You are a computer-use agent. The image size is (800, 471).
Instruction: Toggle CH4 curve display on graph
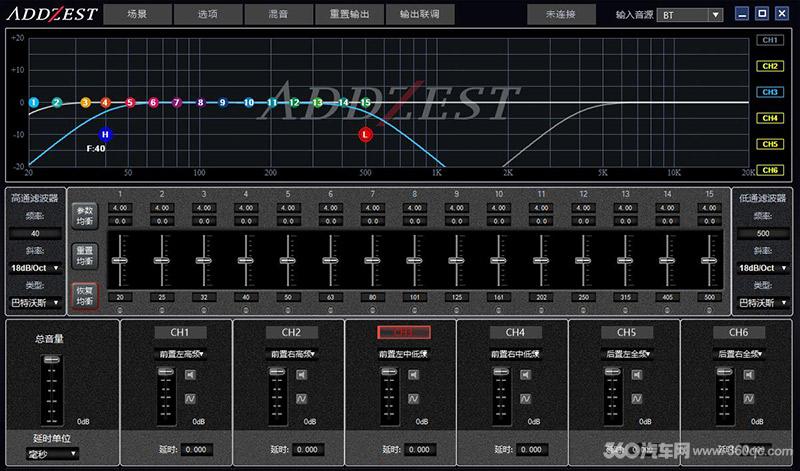(x=770, y=118)
